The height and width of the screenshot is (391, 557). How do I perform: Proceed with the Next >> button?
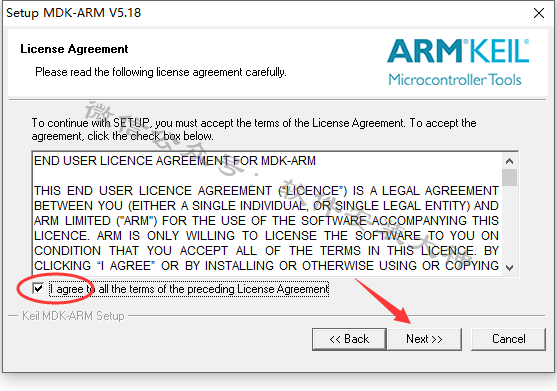(x=424, y=339)
